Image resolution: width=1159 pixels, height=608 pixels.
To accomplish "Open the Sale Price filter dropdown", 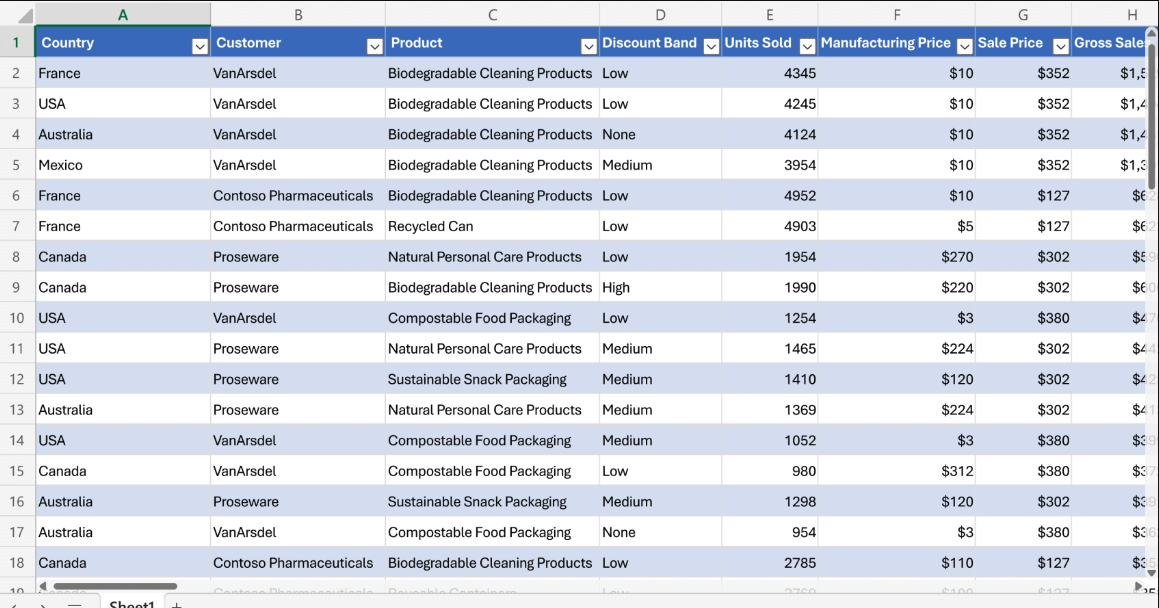I will pos(1061,47).
